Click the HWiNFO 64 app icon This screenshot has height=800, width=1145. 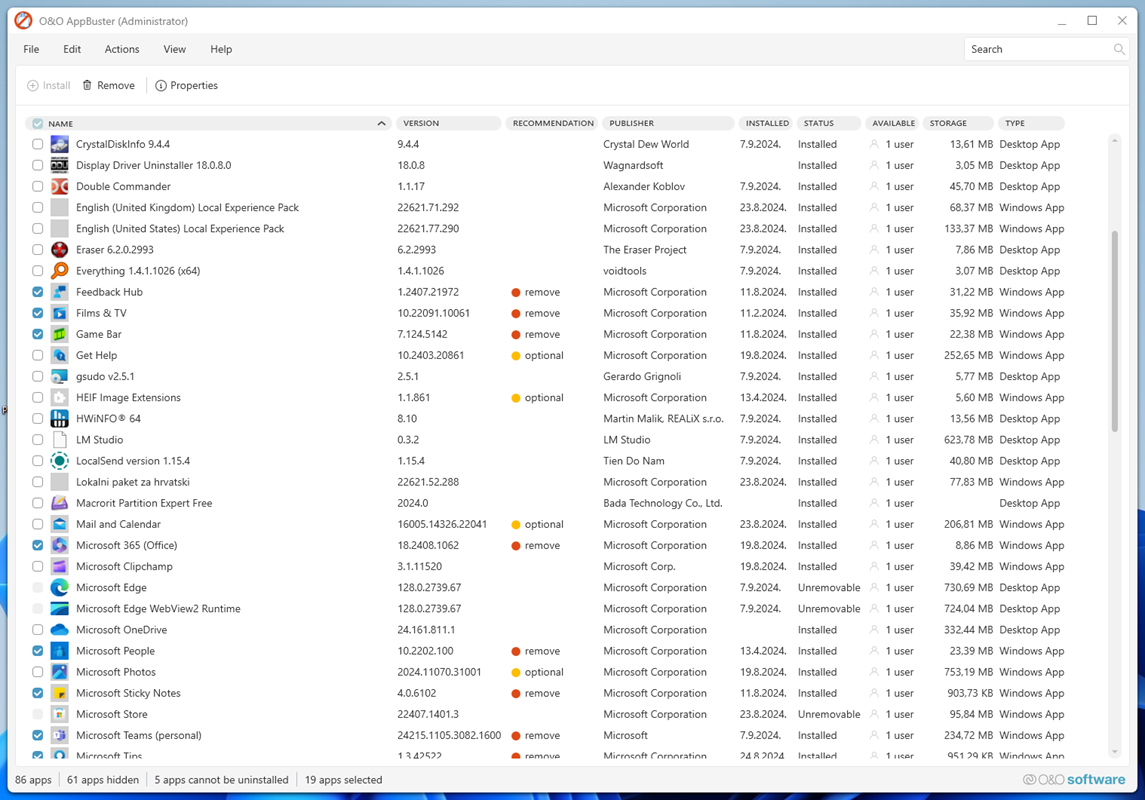click(59, 419)
